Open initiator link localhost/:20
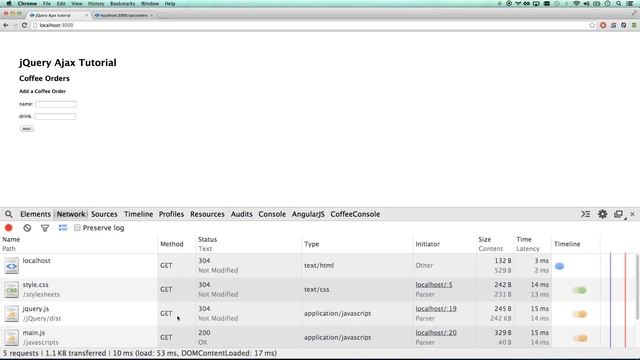This screenshot has width=640, height=360. [436, 333]
